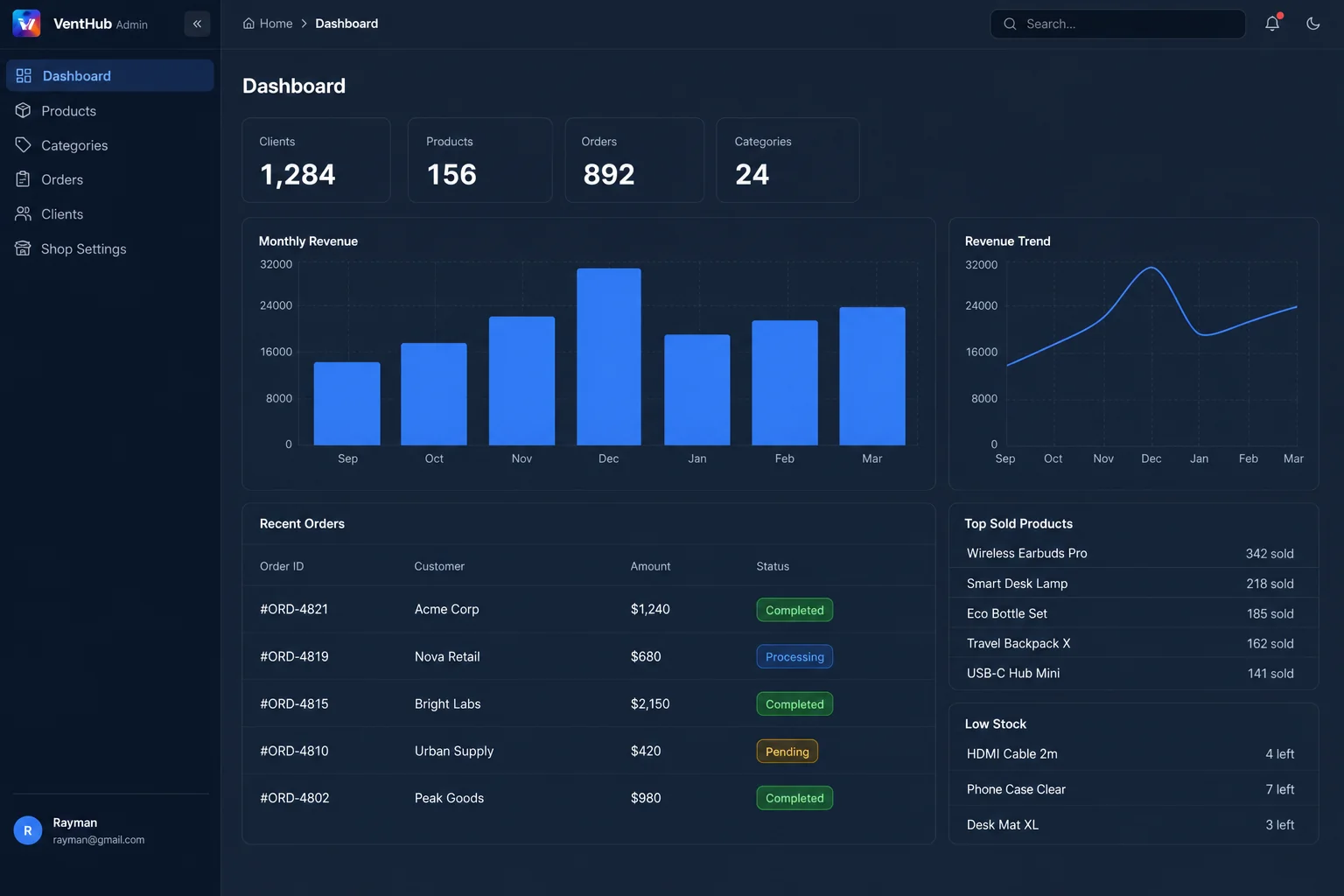The height and width of the screenshot is (896, 1344).
Task: Open the Clients stat card
Action: [x=316, y=160]
